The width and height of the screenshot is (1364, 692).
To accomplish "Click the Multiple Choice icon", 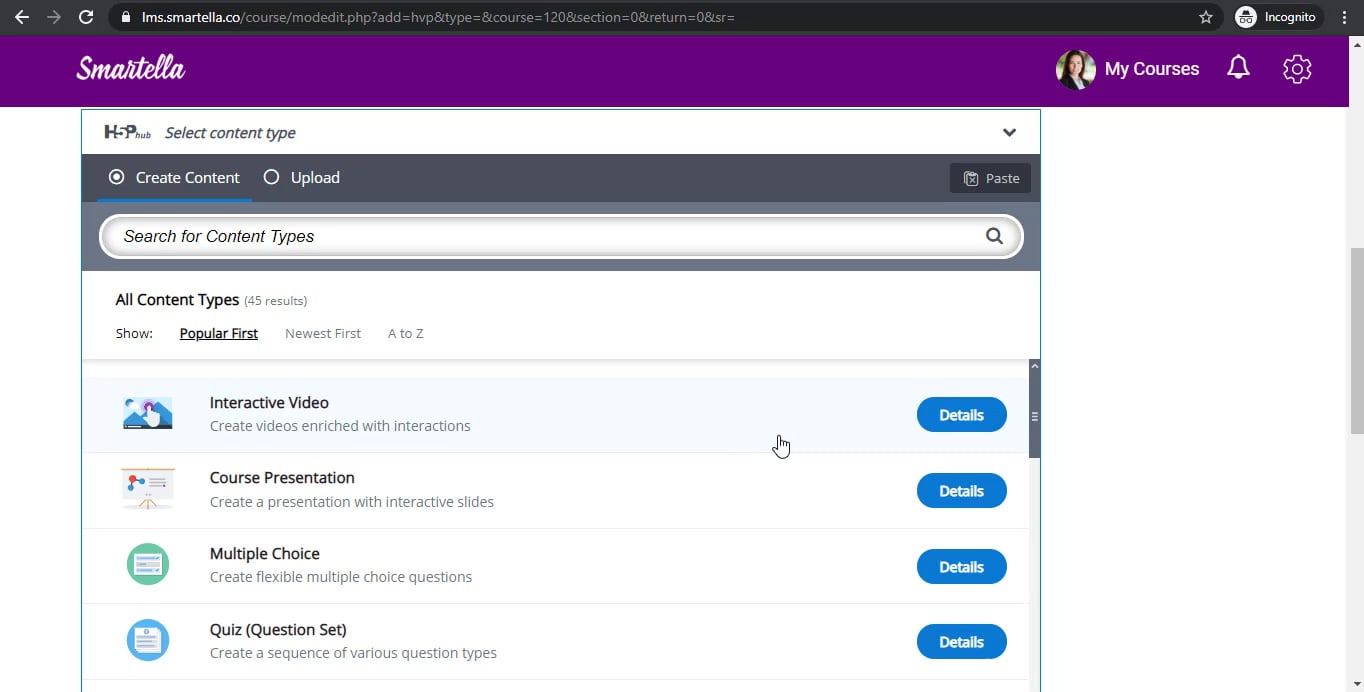I will (148, 565).
